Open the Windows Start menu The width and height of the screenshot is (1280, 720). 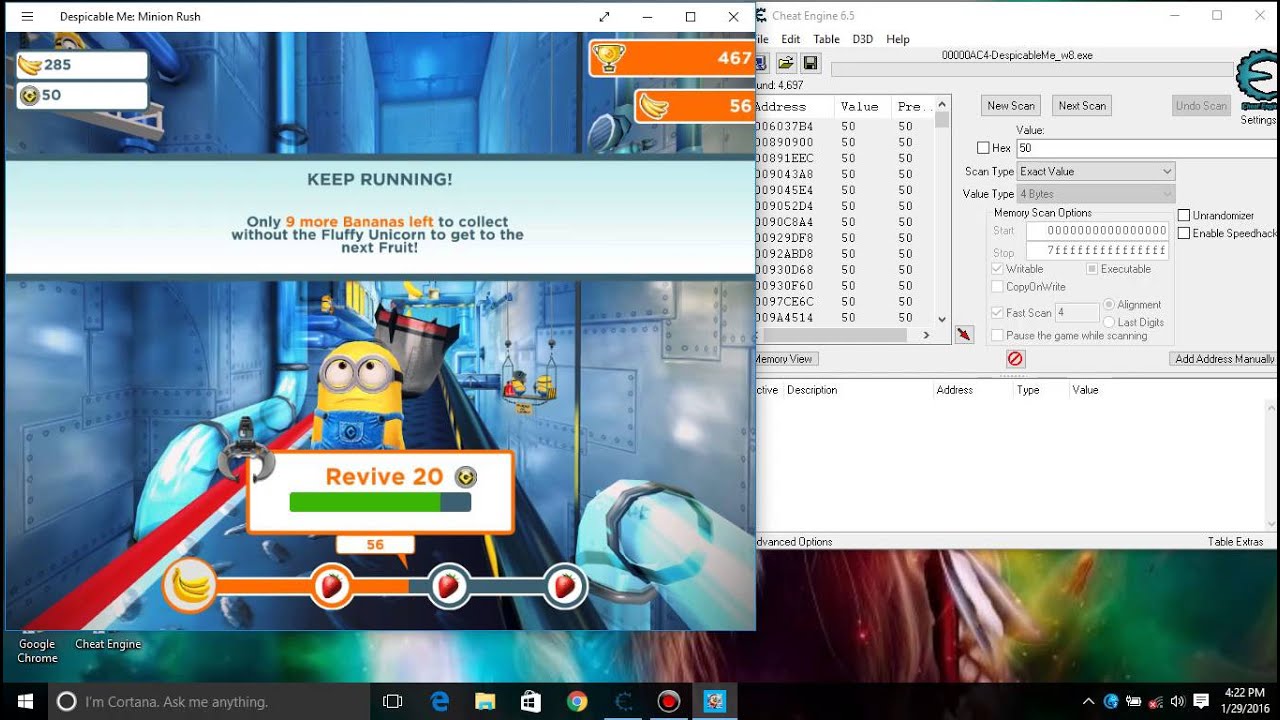point(24,701)
